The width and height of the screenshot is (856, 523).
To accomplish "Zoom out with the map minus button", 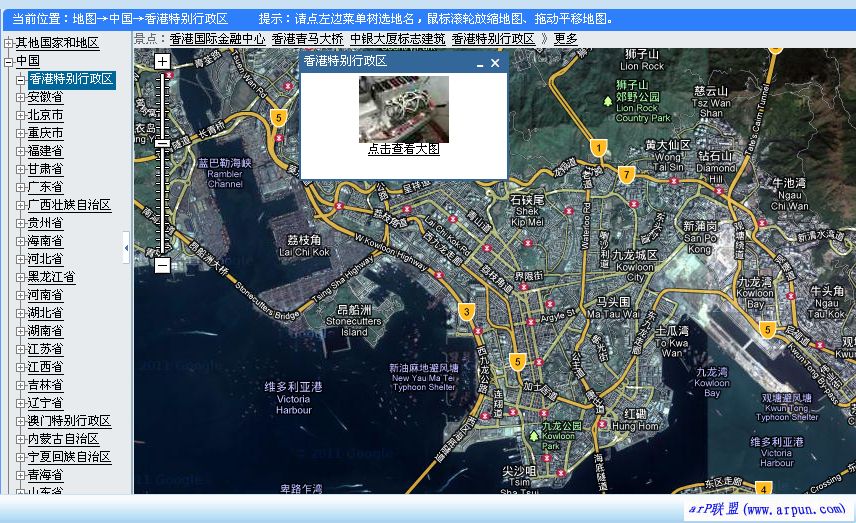I will (162, 265).
